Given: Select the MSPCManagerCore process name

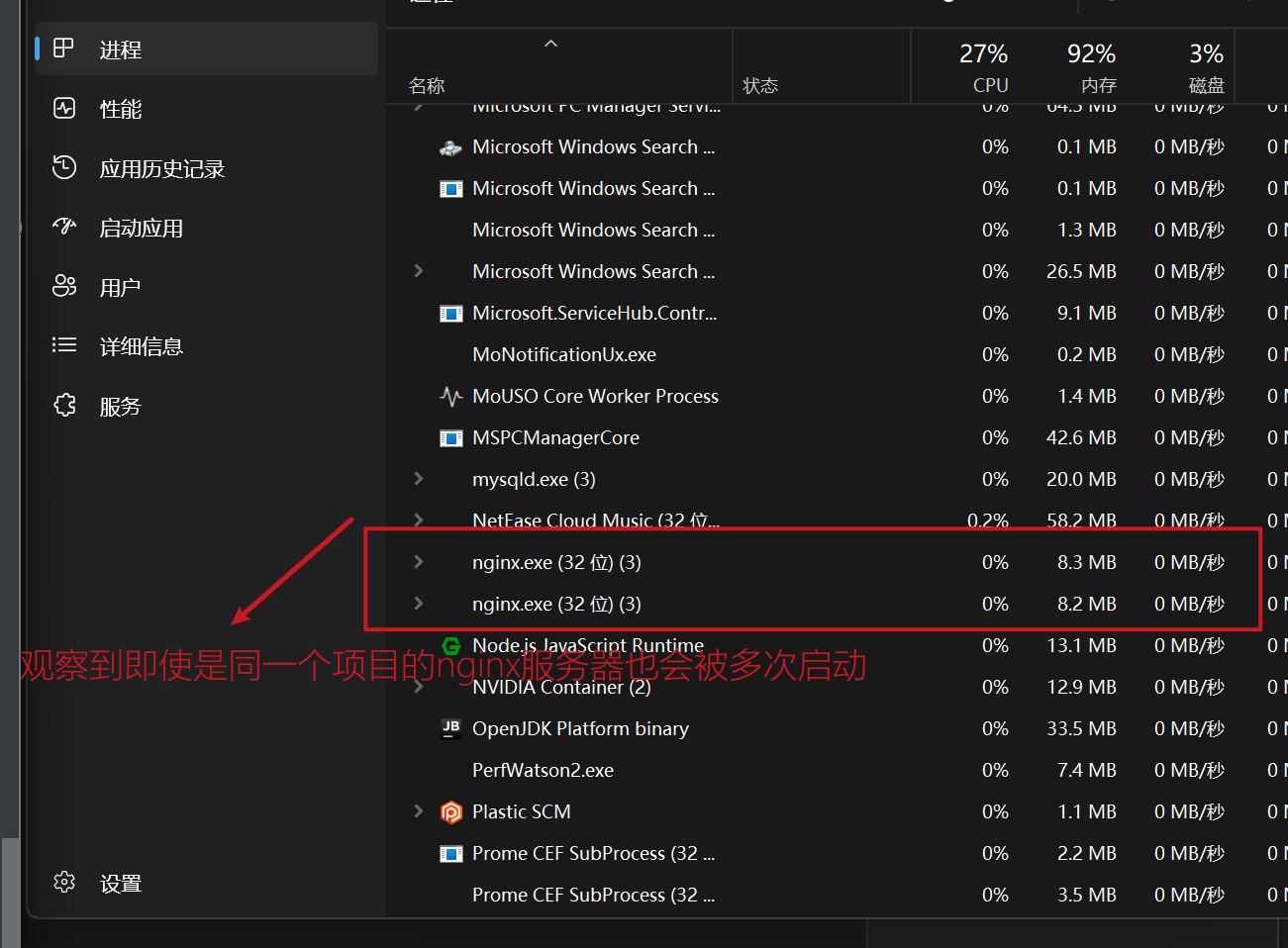Looking at the screenshot, I should click(555, 437).
